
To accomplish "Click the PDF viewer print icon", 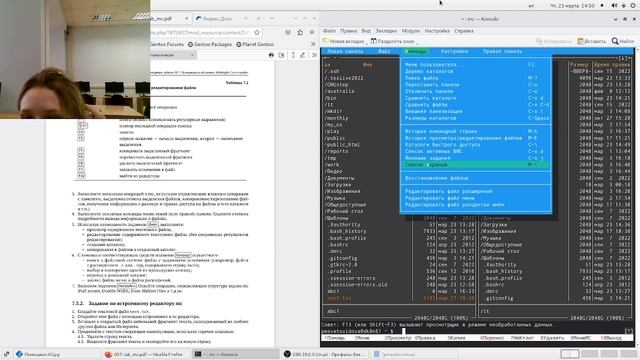I will [271, 55].
